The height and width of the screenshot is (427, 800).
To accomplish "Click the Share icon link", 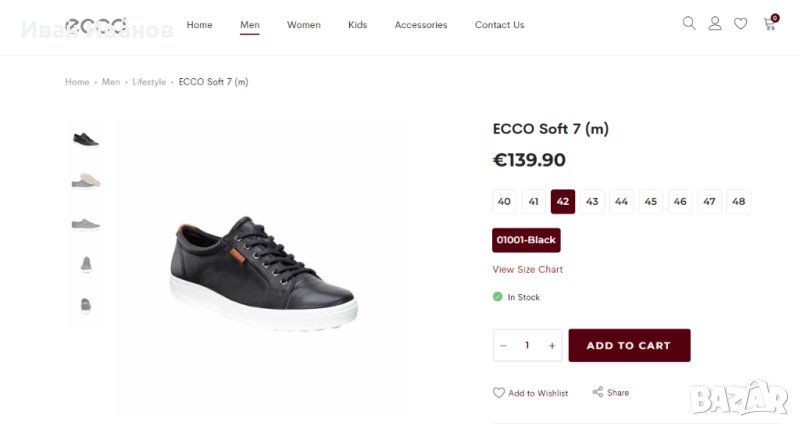I will tap(610, 393).
